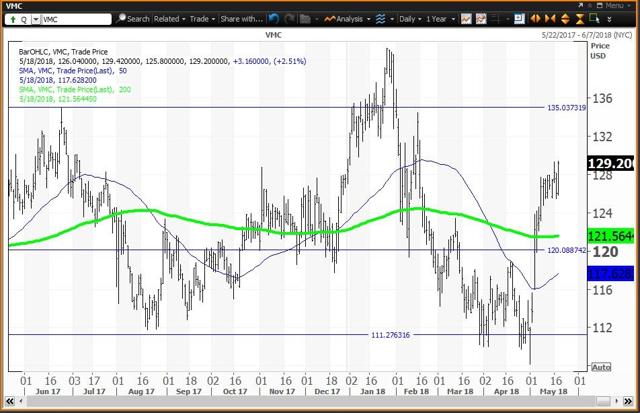
Task: Click Share with... button
Action: (241, 19)
